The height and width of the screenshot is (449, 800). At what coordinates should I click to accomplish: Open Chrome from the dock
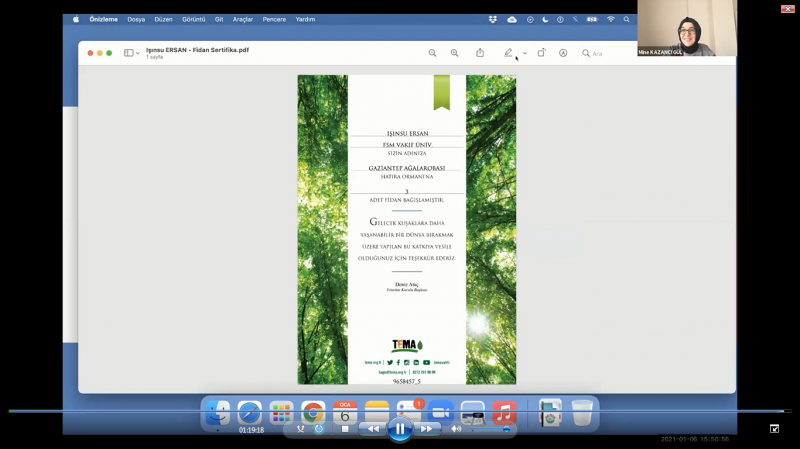coord(313,412)
